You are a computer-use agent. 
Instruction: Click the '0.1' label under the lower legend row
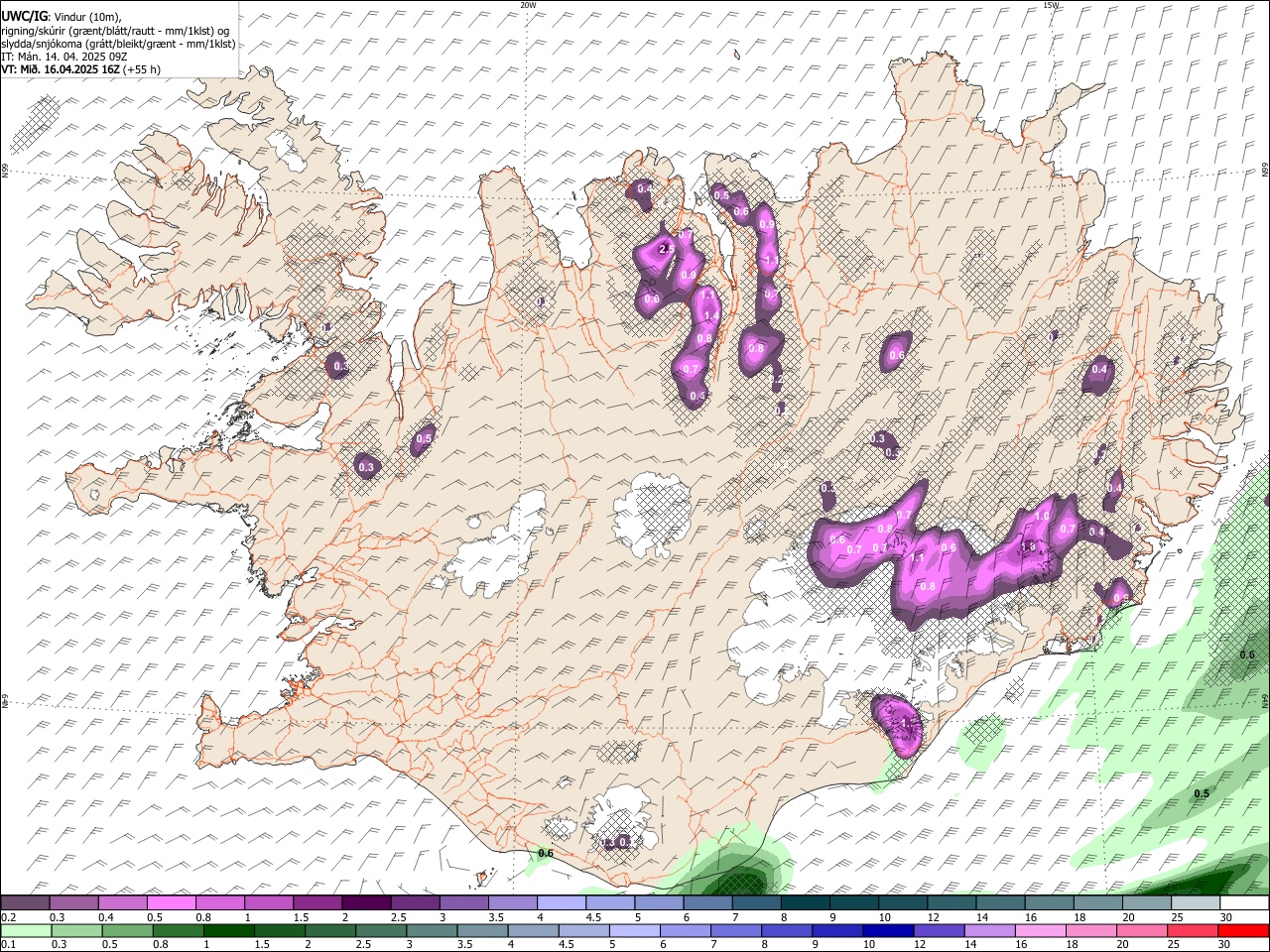click(x=8, y=945)
